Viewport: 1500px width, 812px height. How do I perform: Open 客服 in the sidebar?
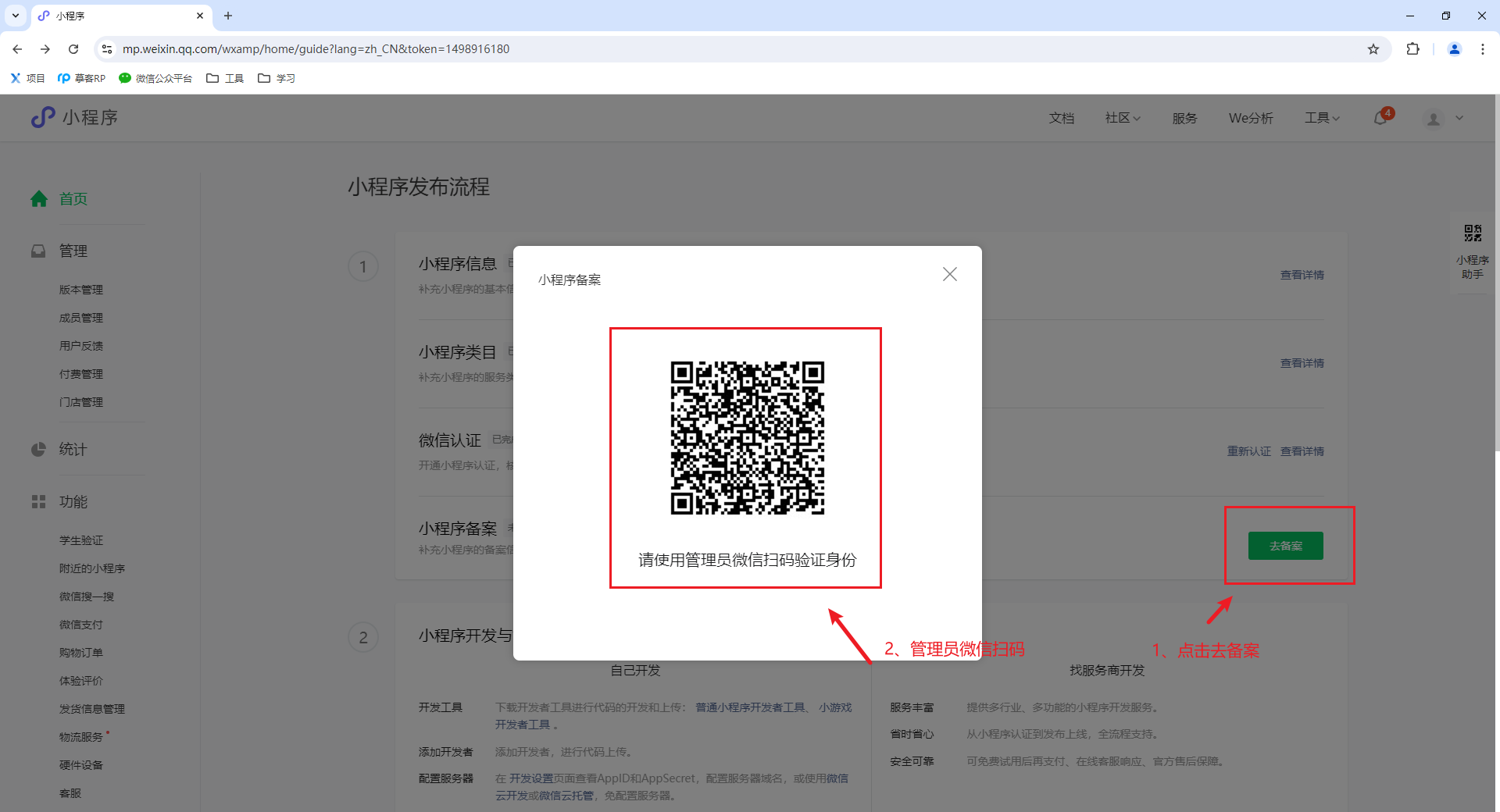point(70,793)
